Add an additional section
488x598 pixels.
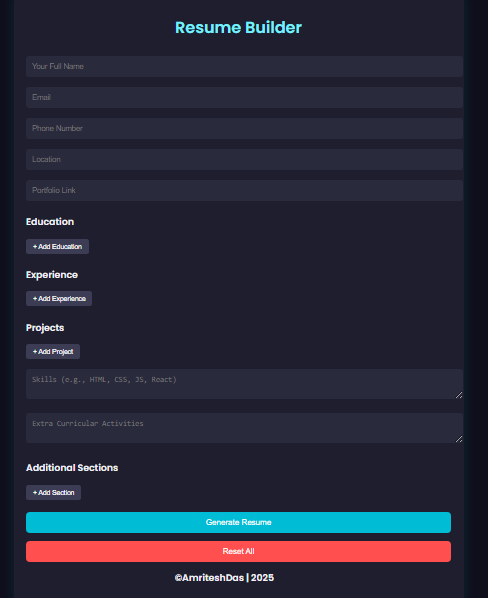tap(53, 492)
